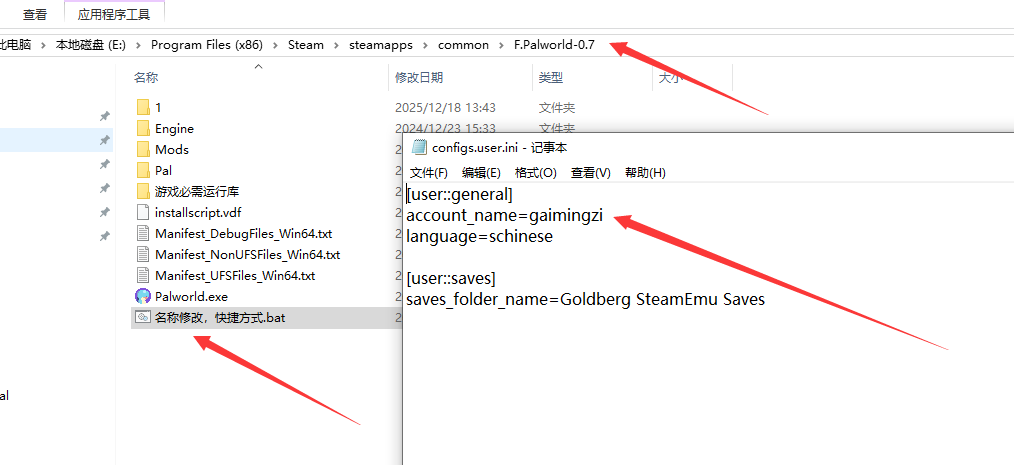
Task: Expand the chevron after 本地磁盘 (E:)
Action: pos(138,45)
